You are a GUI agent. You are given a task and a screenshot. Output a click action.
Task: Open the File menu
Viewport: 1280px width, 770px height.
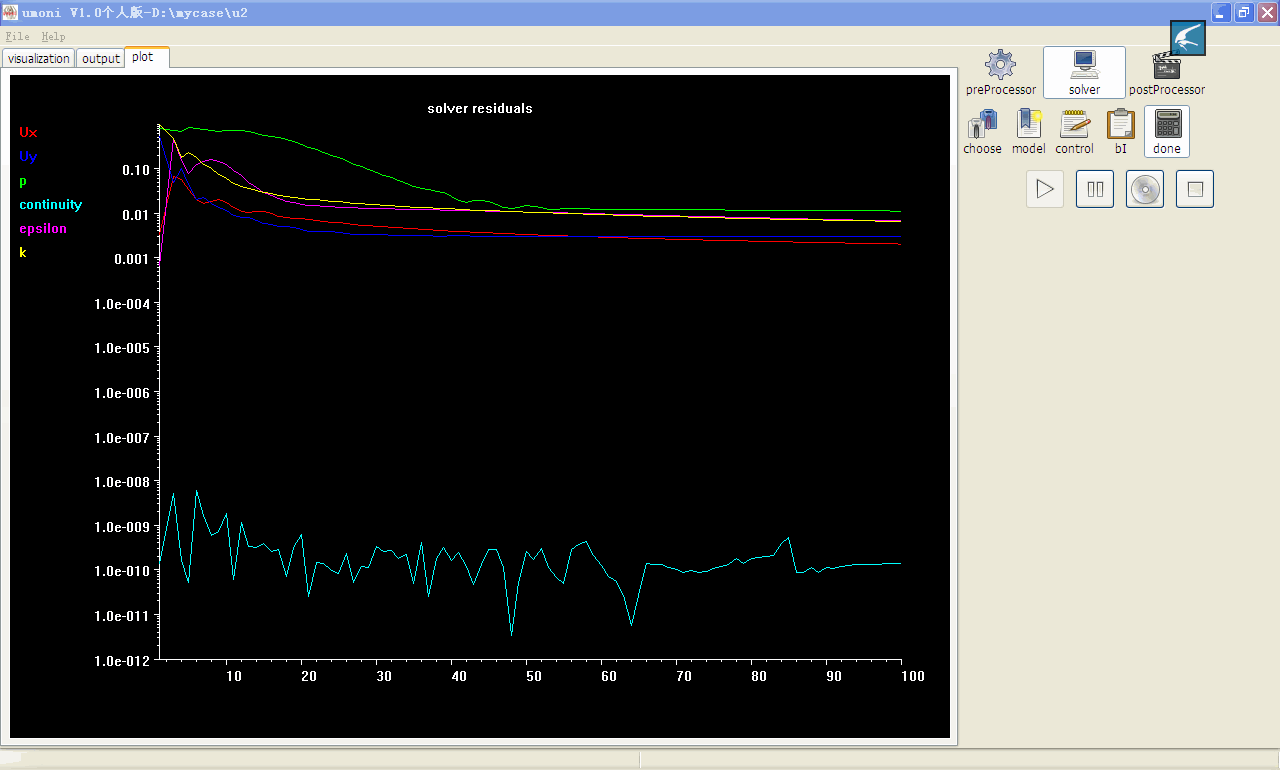click(x=17, y=36)
